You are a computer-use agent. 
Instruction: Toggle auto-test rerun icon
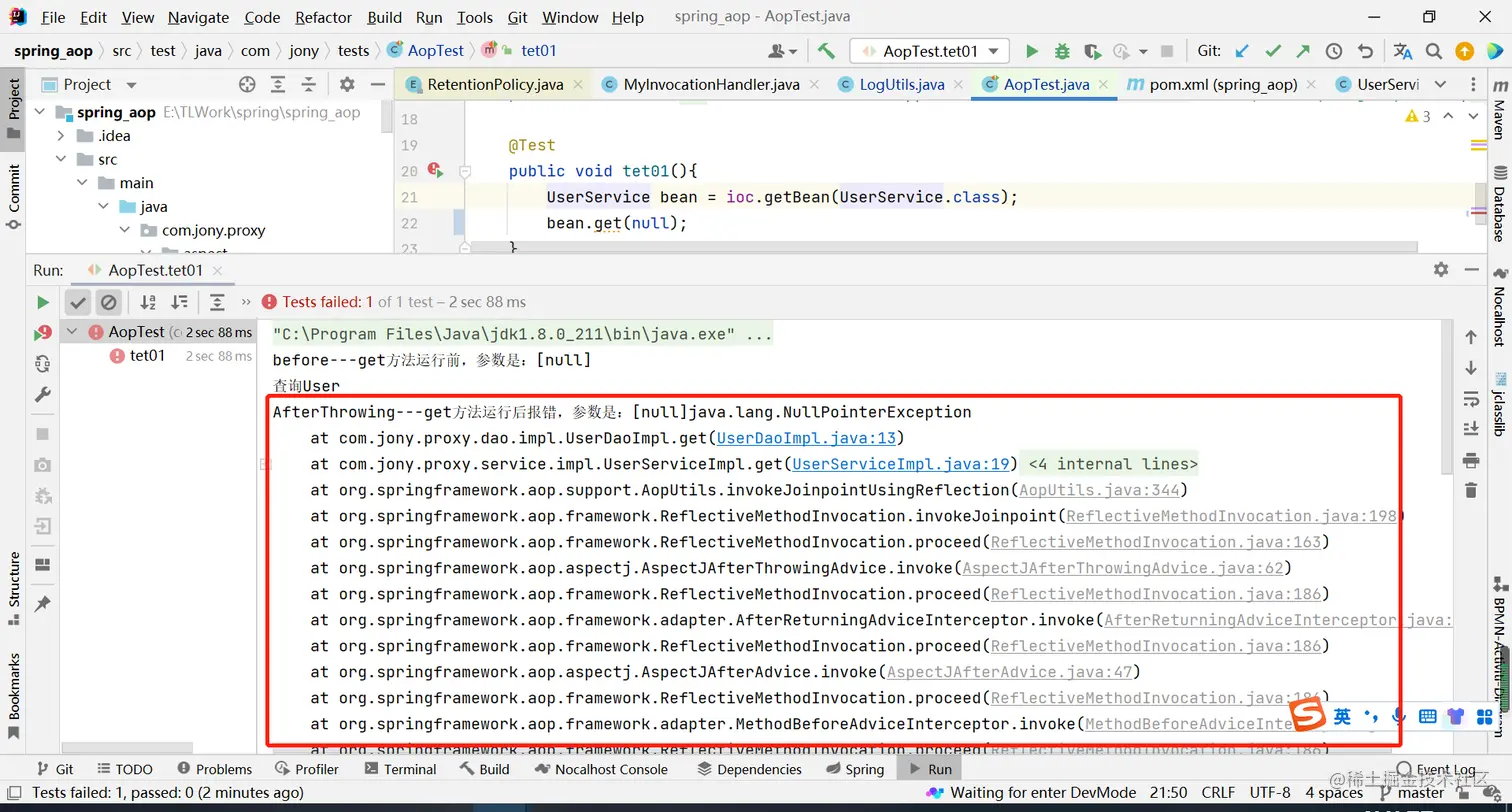42,364
